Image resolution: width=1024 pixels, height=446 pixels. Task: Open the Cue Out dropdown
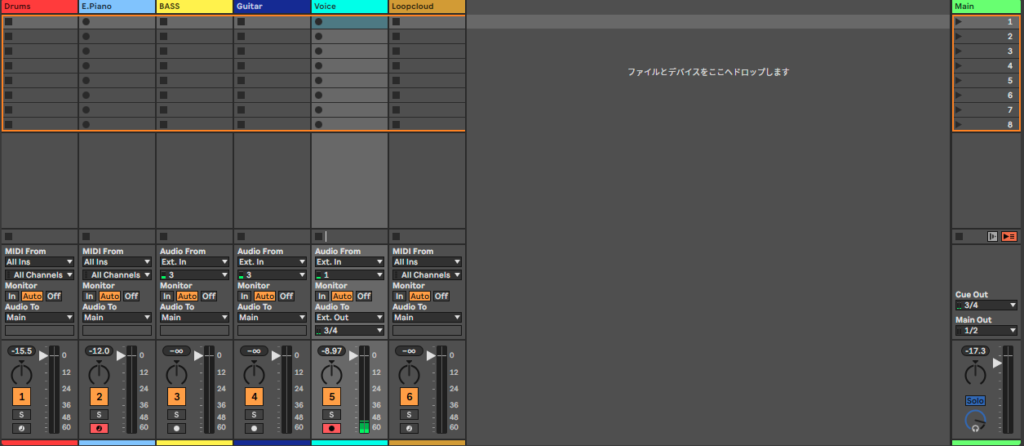tap(986, 305)
